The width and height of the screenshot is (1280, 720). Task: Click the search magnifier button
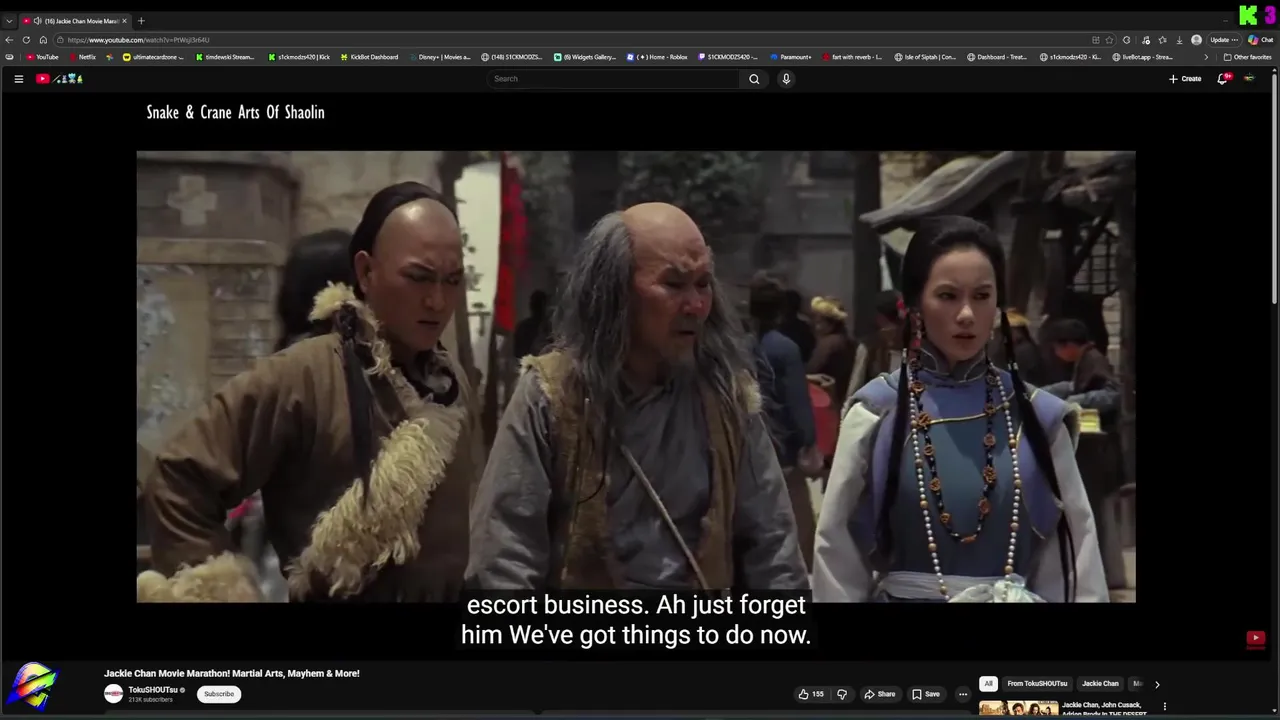coord(754,79)
